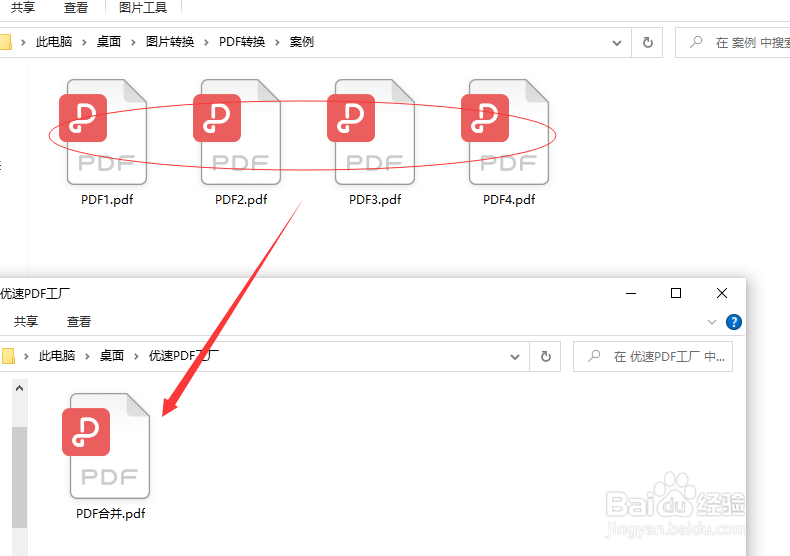The height and width of the screenshot is (556, 790).
Task: Click the 优速PDF工厂 window title
Action: click(35, 294)
